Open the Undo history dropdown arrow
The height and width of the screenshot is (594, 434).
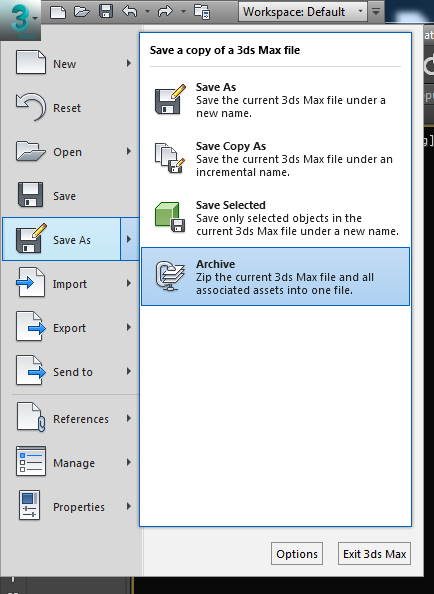click(x=147, y=12)
